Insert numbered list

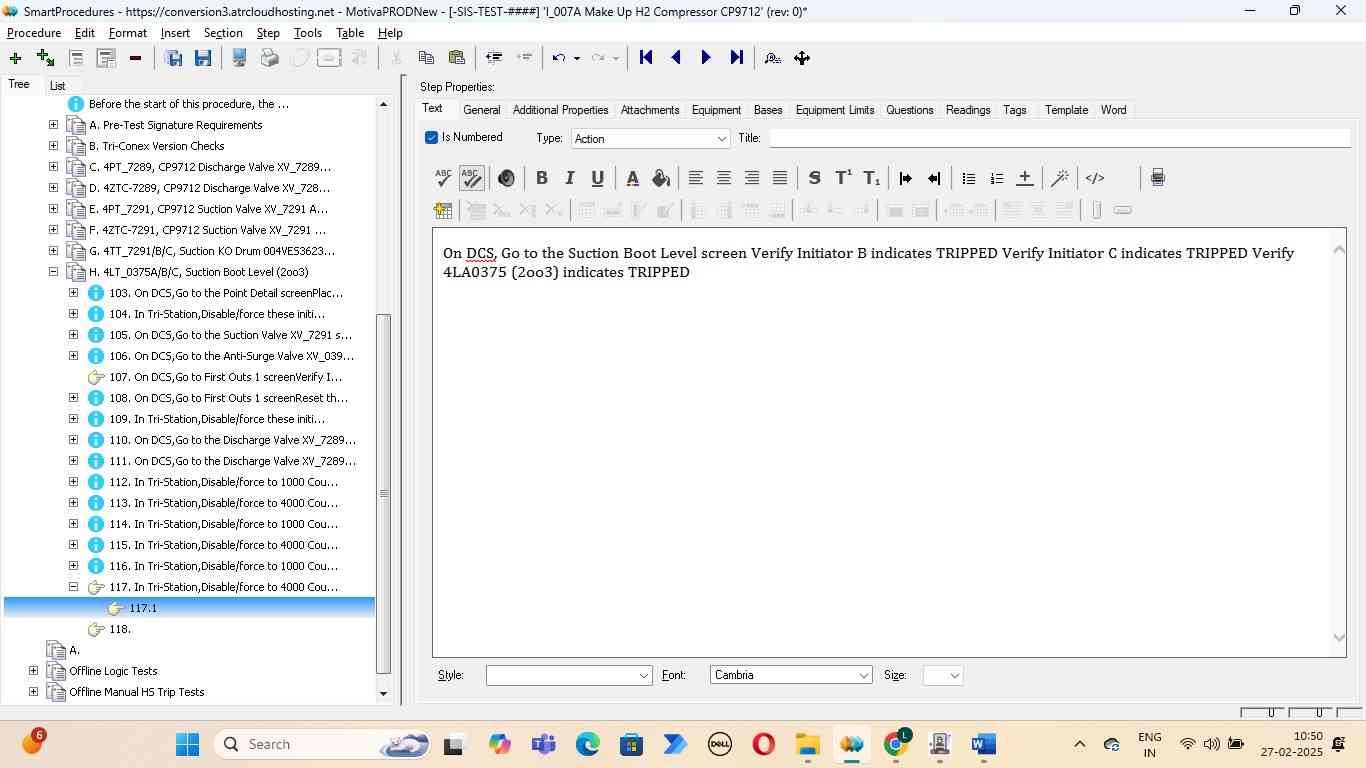coord(996,178)
